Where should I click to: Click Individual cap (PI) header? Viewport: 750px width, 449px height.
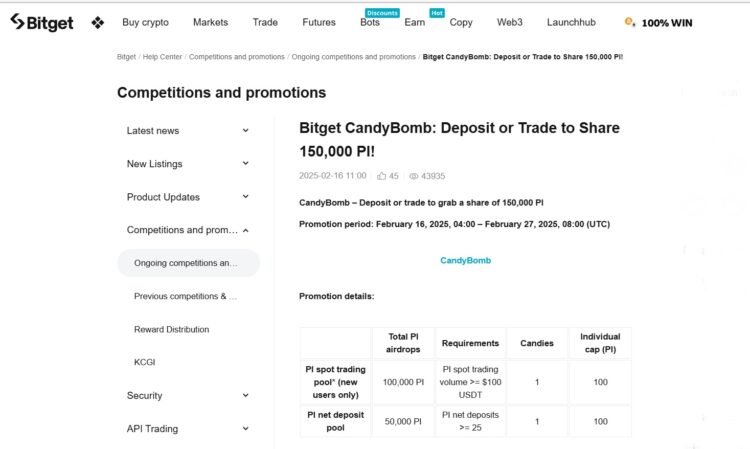pos(600,343)
